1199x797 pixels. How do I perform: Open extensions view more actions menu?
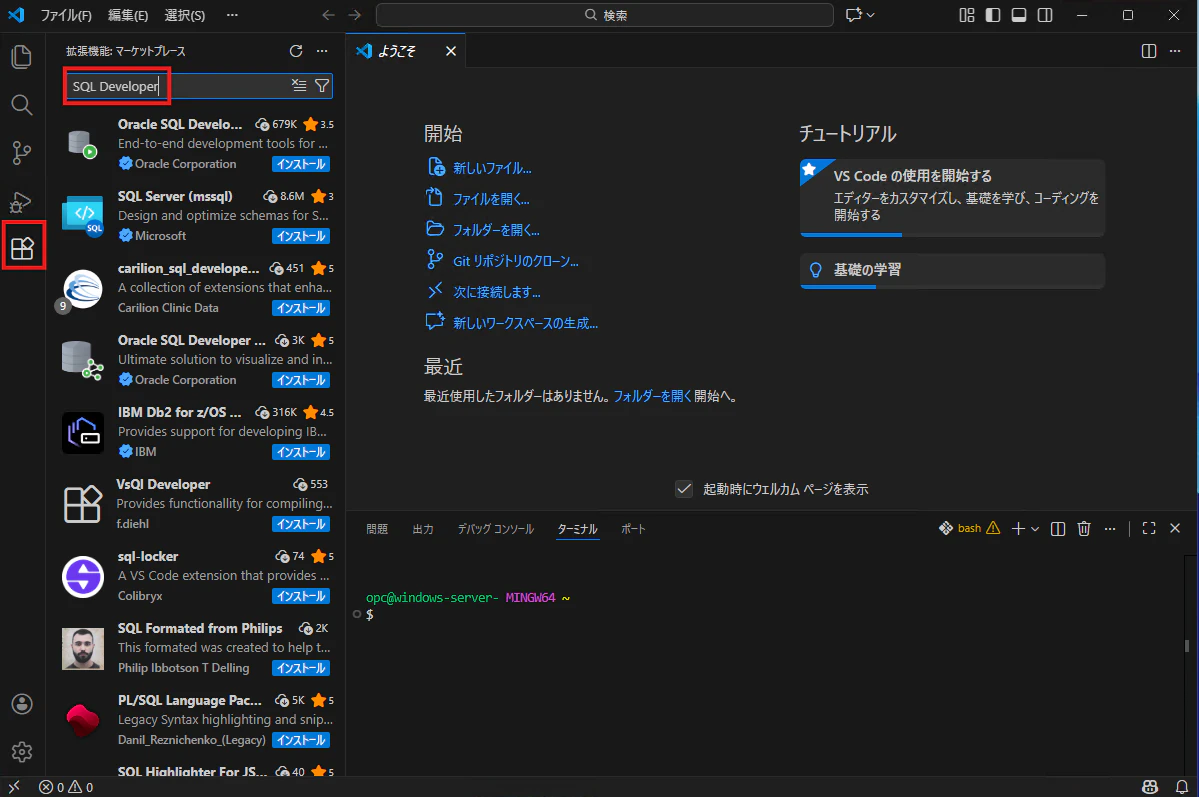pyautogui.click(x=322, y=50)
